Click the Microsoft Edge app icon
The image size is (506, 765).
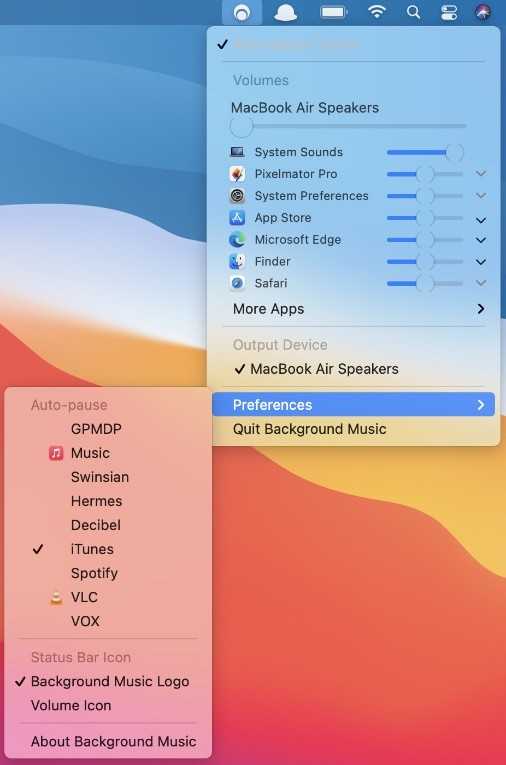(237, 240)
